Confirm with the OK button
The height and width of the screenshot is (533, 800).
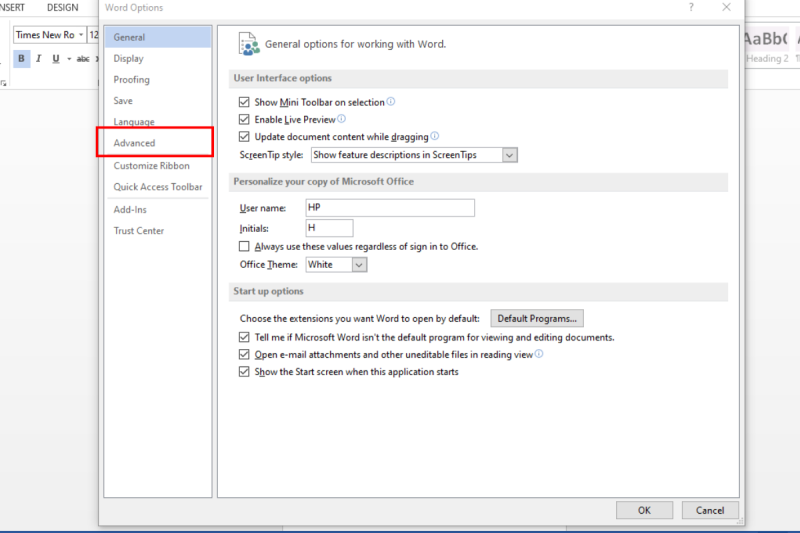[644, 511]
